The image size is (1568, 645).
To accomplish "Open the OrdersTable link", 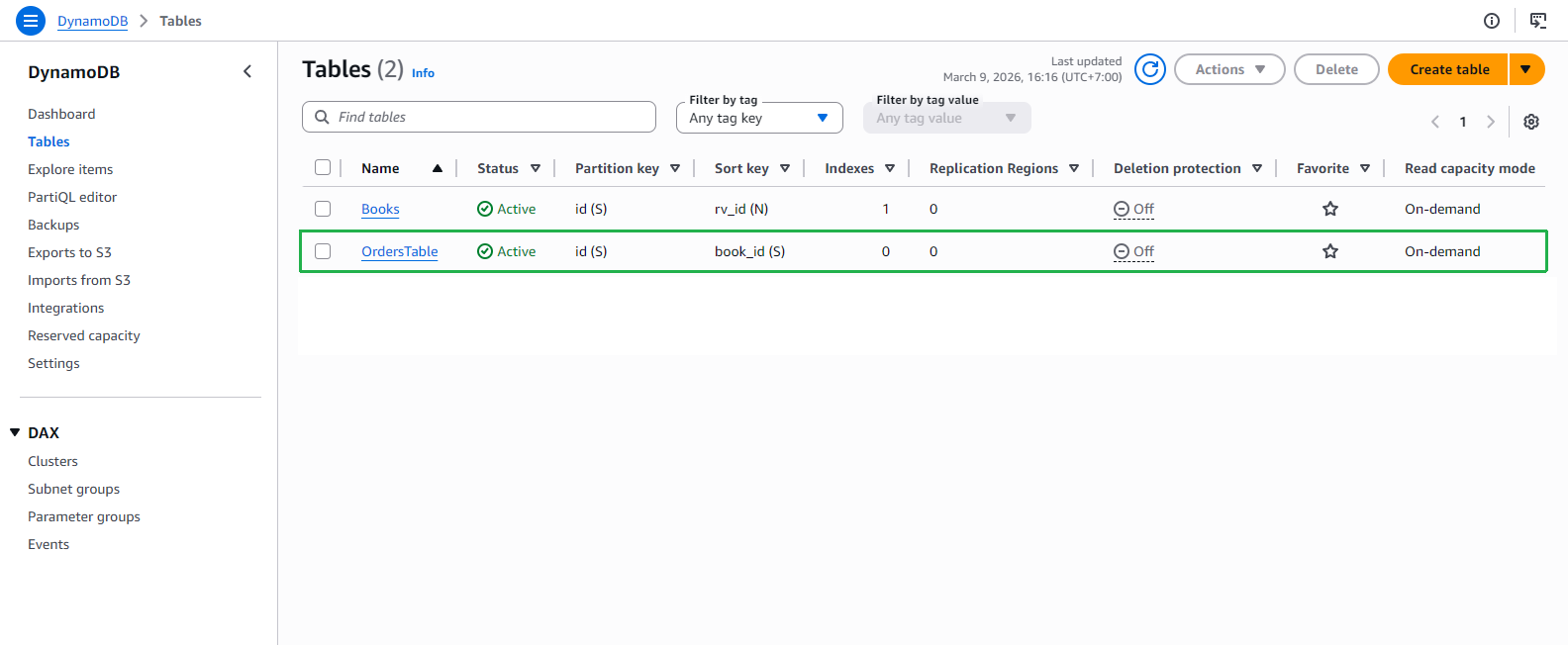I will [399, 251].
